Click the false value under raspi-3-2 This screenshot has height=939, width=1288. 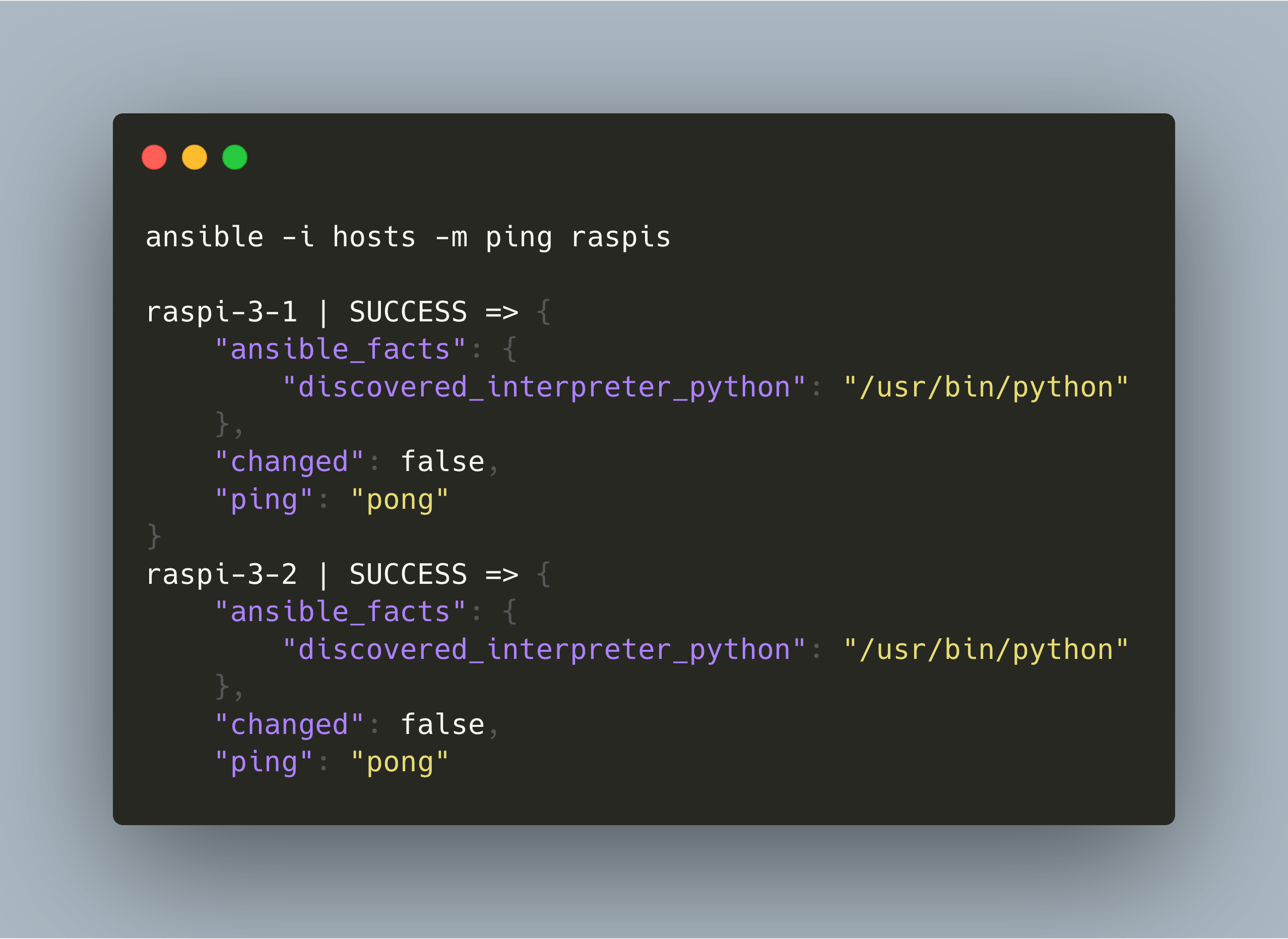442,725
